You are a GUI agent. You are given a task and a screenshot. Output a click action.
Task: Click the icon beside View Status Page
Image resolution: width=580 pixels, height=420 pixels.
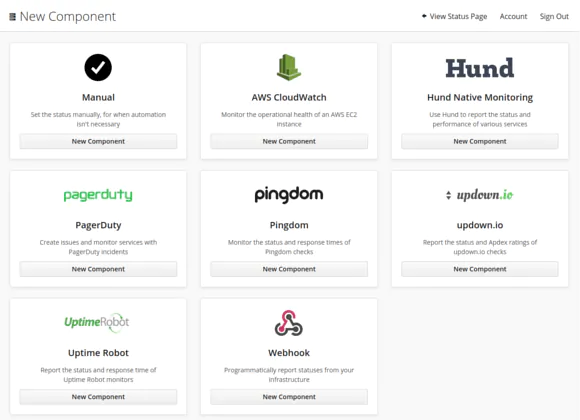[424, 16]
